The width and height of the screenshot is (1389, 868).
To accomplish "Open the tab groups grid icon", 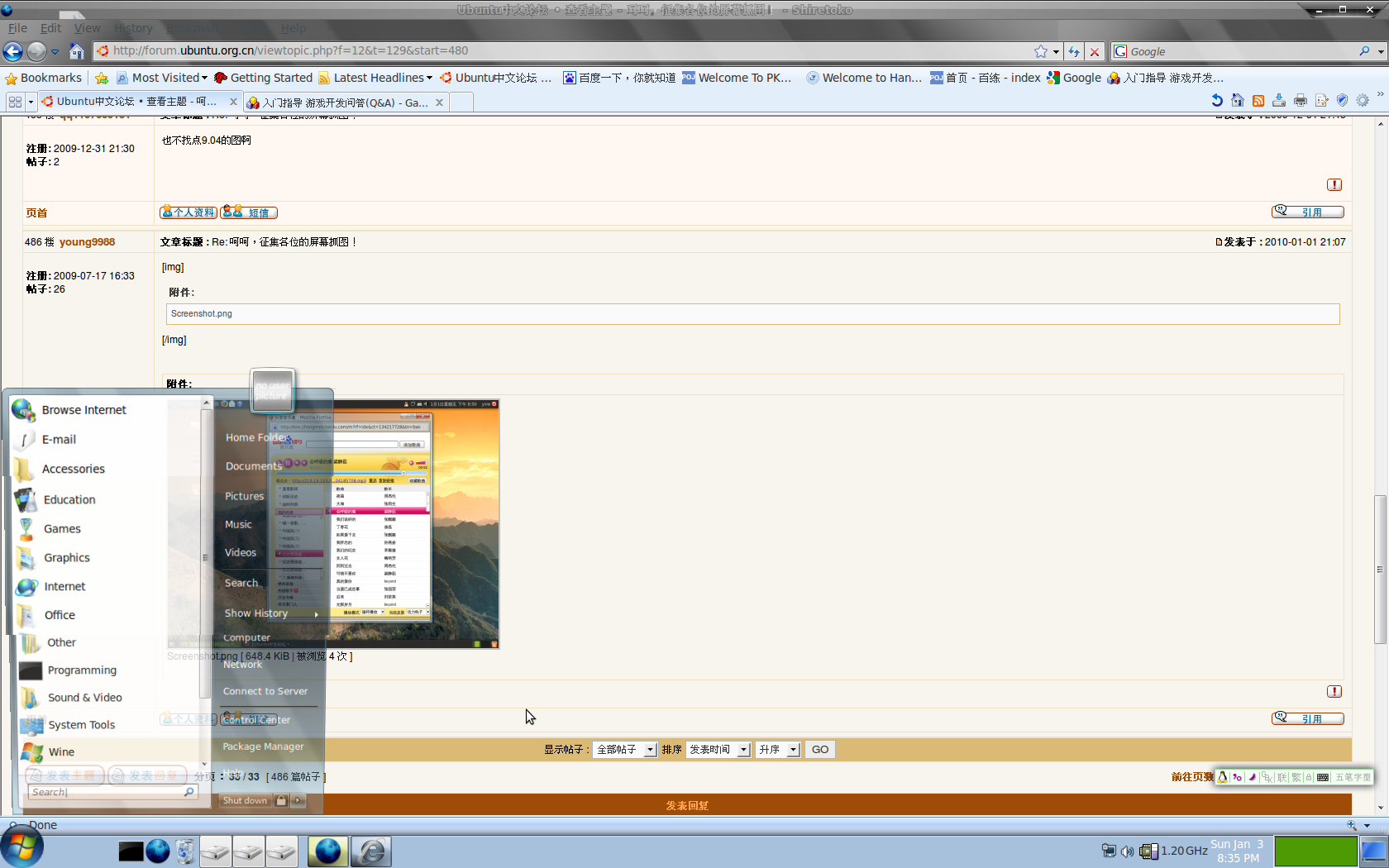I will pyautogui.click(x=15, y=102).
